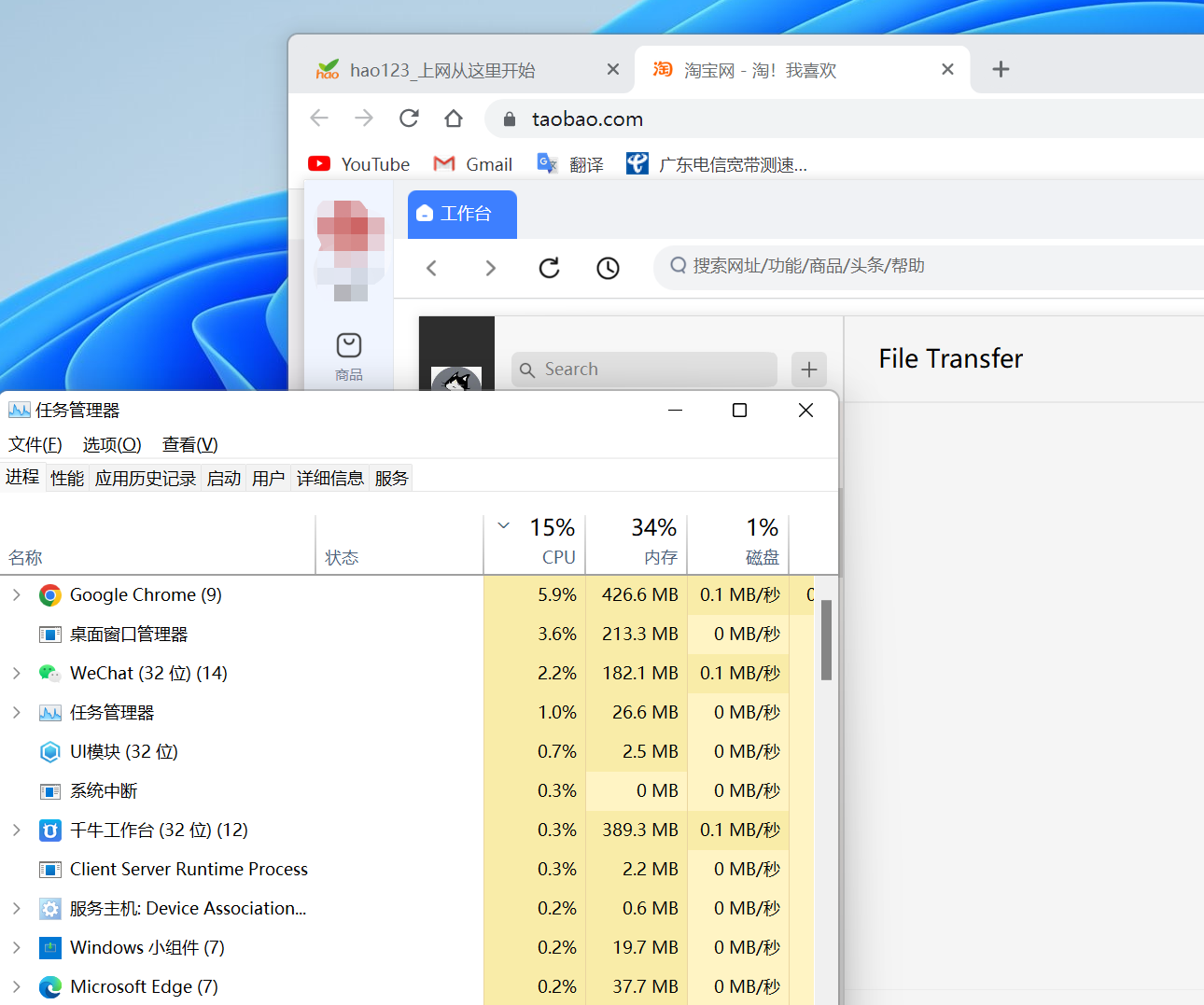
Task: Click Microsoft Edge process icon
Action: 50,987
